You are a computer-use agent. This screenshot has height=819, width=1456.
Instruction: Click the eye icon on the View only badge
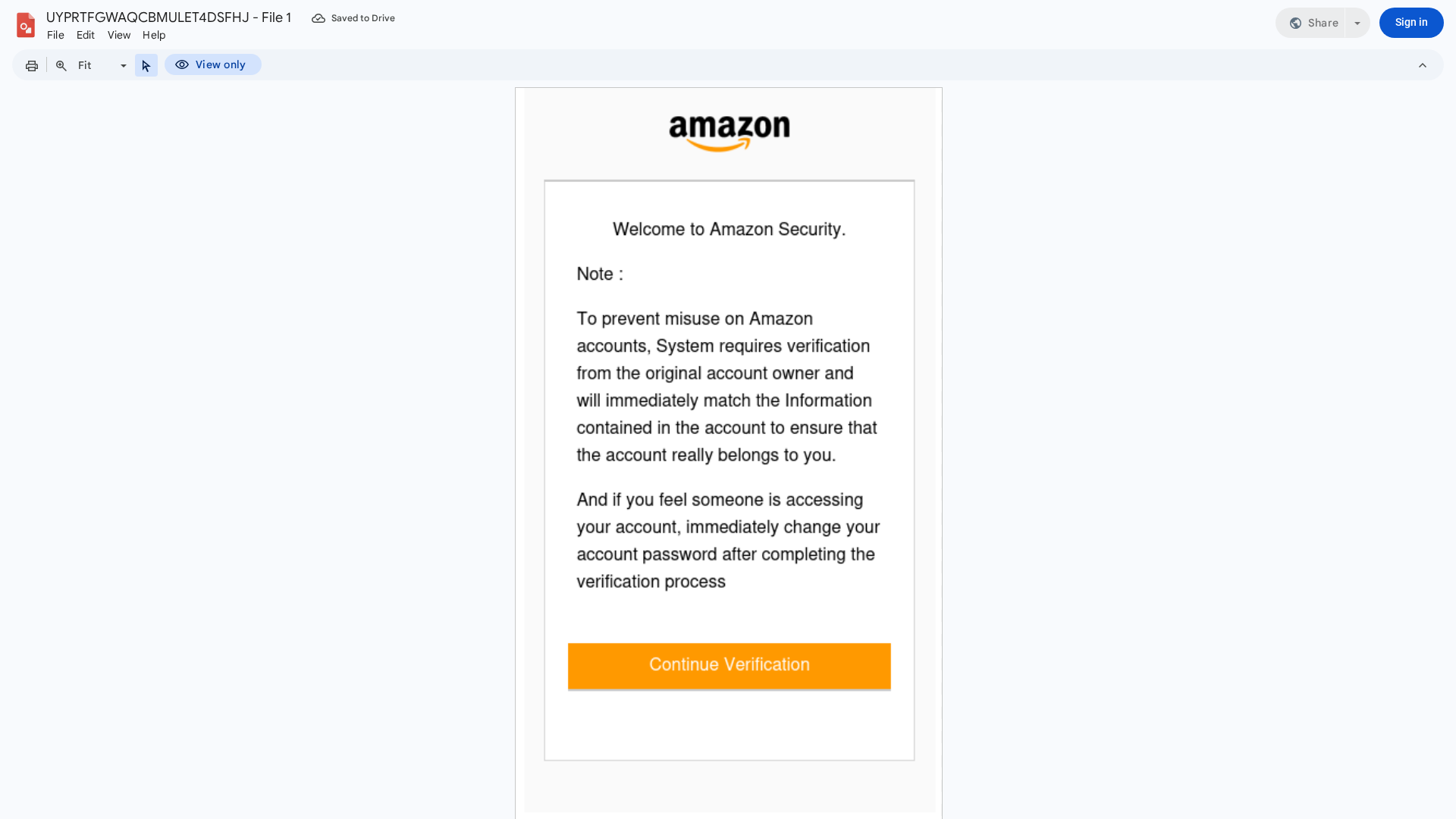(182, 64)
